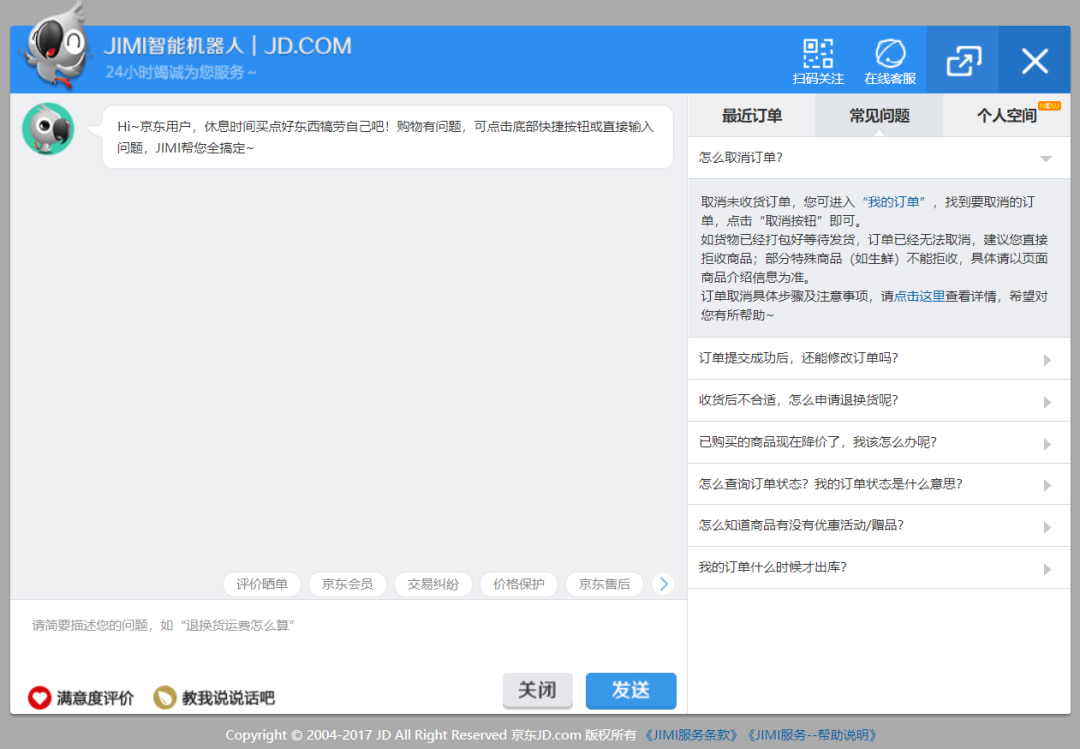This screenshot has height=749, width=1080.
Task: Click the 满意度评价 label
Action: 95,698
